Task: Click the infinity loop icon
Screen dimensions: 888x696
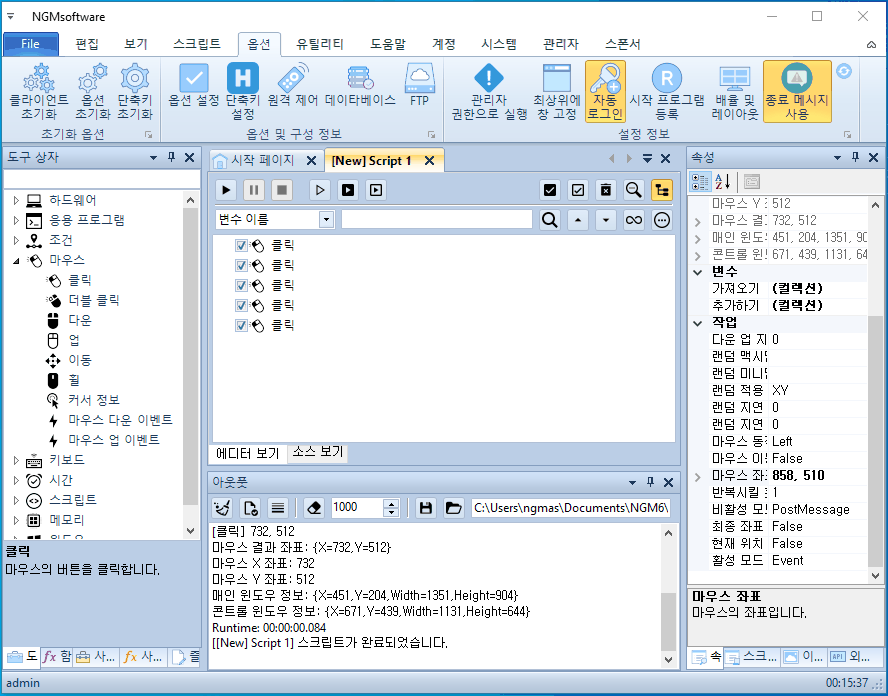Action: [634, 220]
